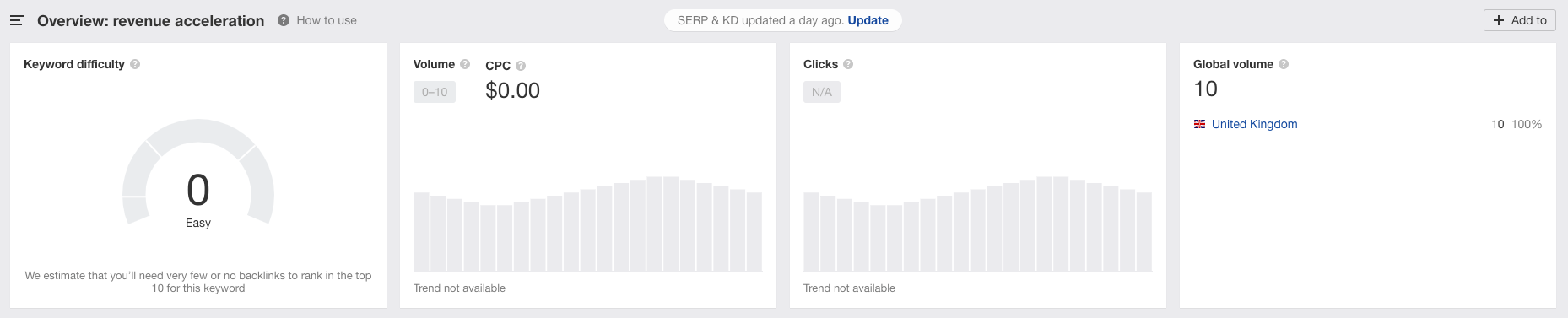Click the How to use question icon

tap(284, 20)
